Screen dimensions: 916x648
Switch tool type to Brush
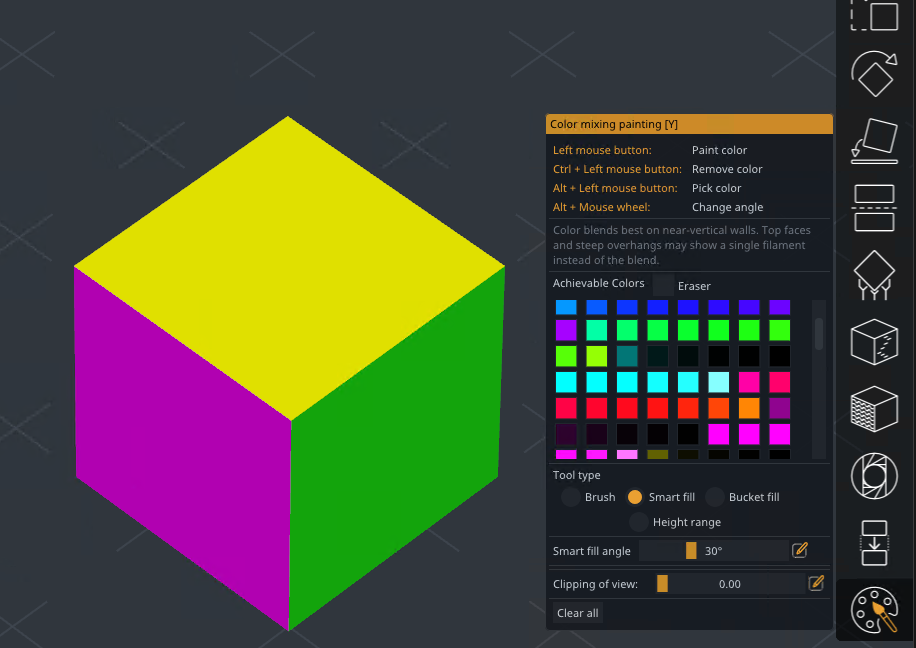[x=570, y=497]
